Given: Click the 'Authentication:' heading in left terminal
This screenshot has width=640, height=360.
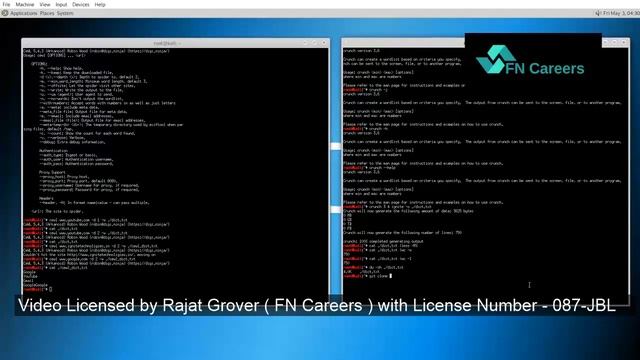Looking at the screenshot, I should pos(53,151).
